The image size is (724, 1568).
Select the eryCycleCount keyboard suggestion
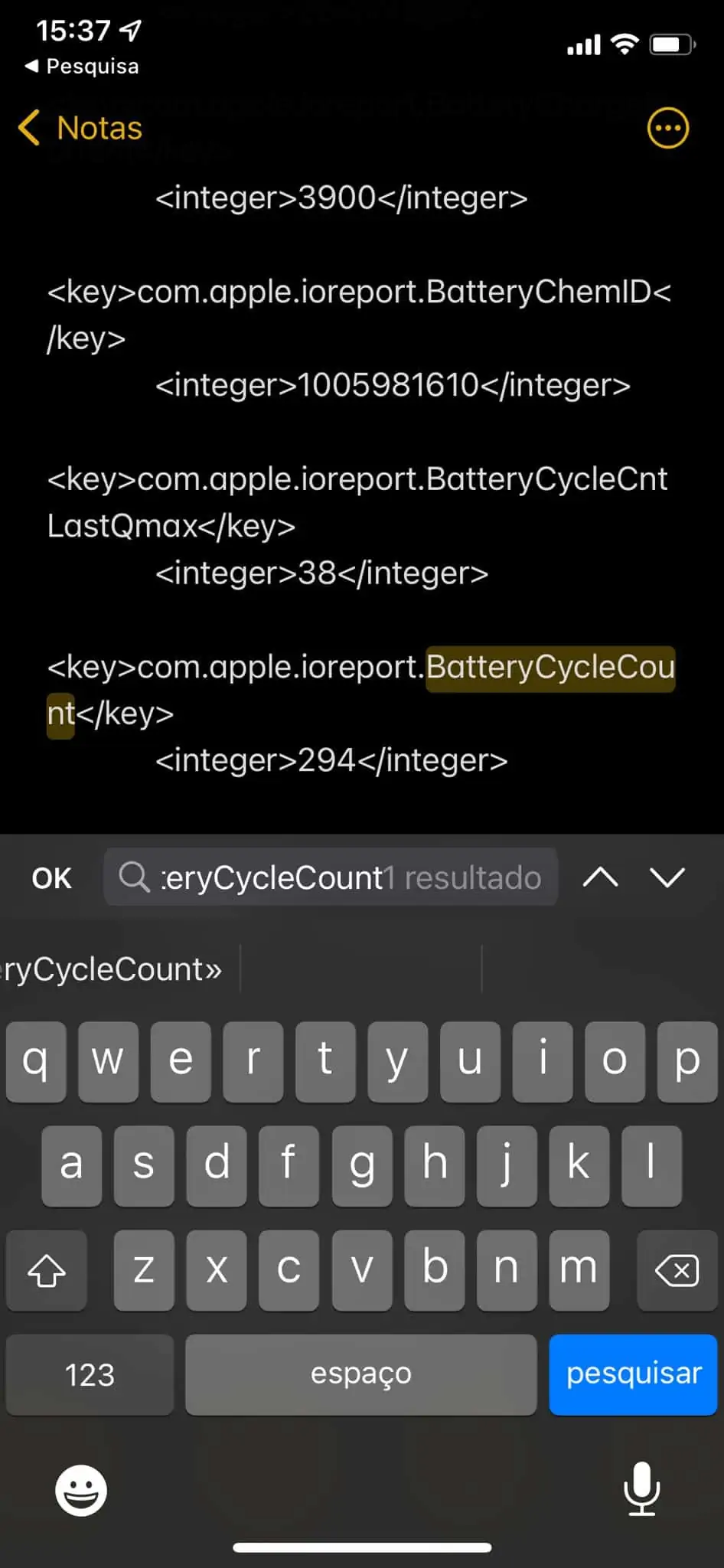(x=113, y=969)
